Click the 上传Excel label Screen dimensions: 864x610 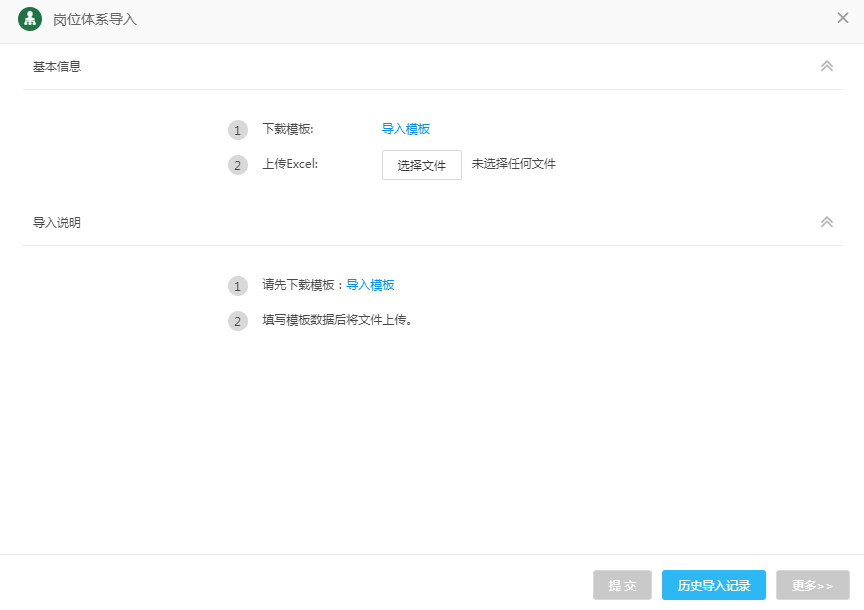click(x=290, y=164)
